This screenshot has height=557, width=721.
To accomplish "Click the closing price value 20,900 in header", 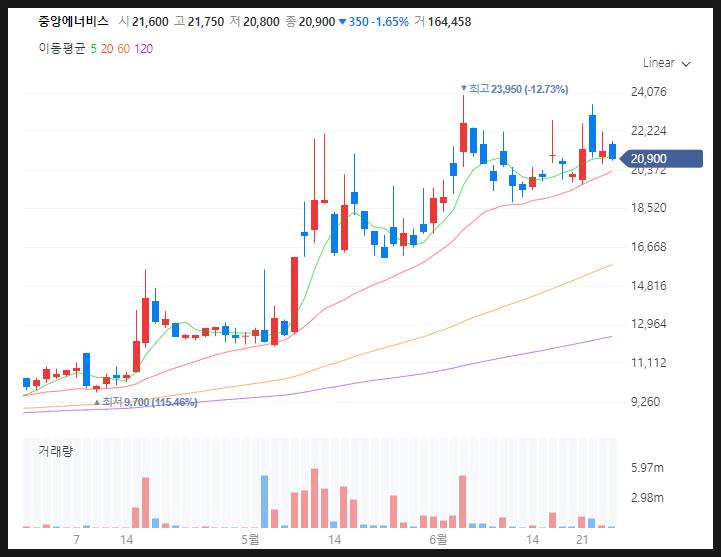I will [x=317, y=22].
